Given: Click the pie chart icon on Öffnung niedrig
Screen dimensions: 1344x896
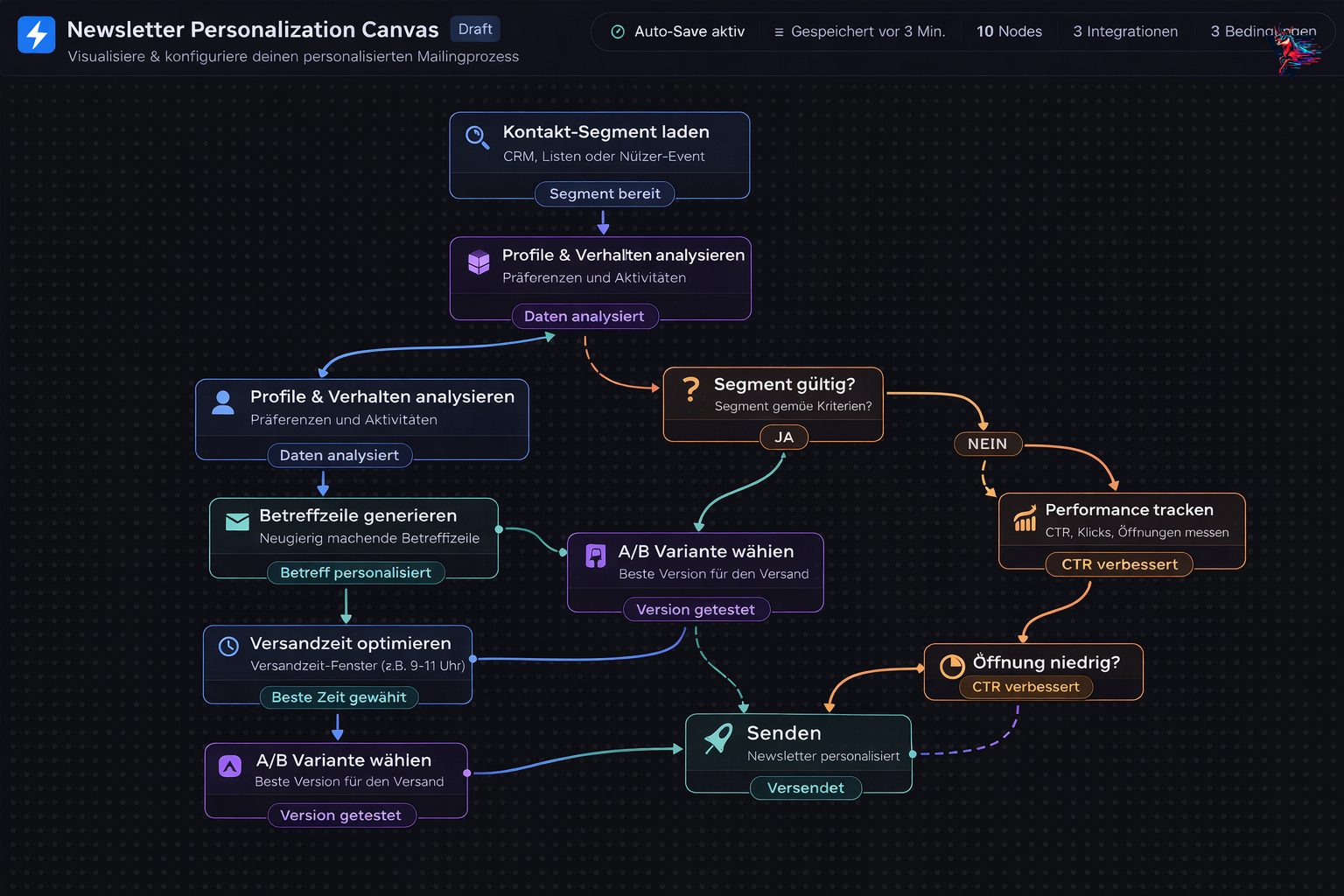Looking at the screenshot, I should tap(951, 667).
